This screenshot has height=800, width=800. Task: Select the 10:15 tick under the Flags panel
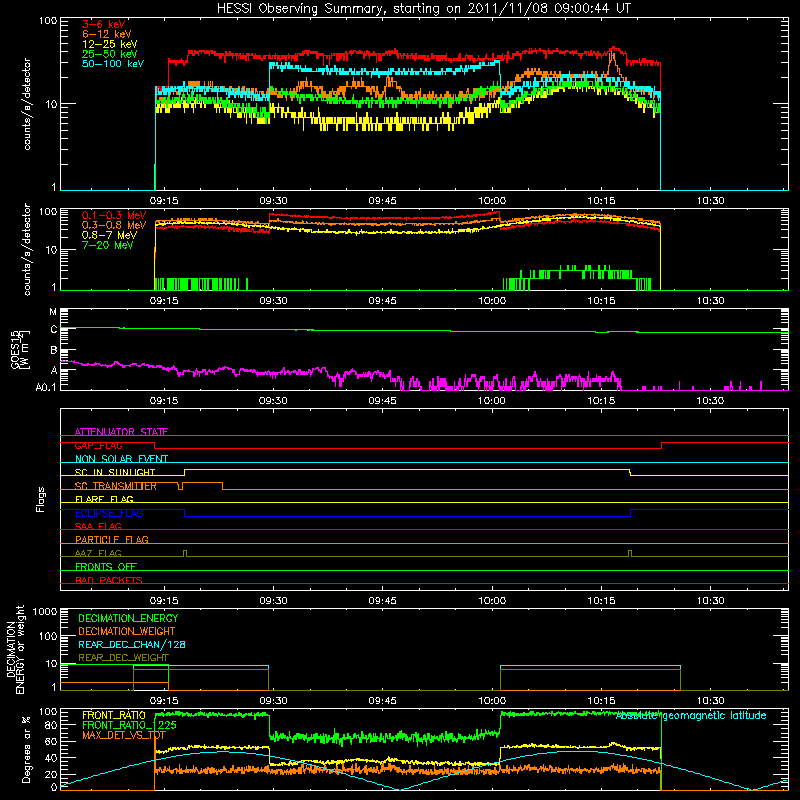click(601, 601)
